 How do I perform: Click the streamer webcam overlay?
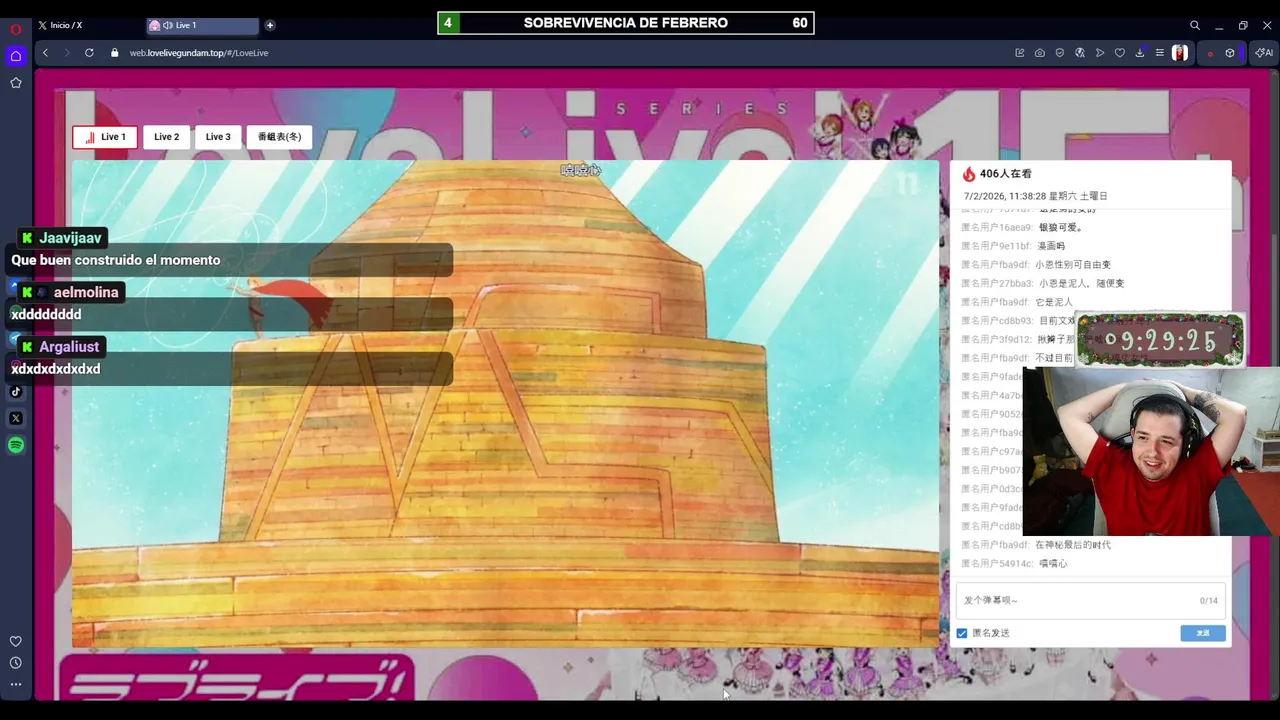[1151, 452]
